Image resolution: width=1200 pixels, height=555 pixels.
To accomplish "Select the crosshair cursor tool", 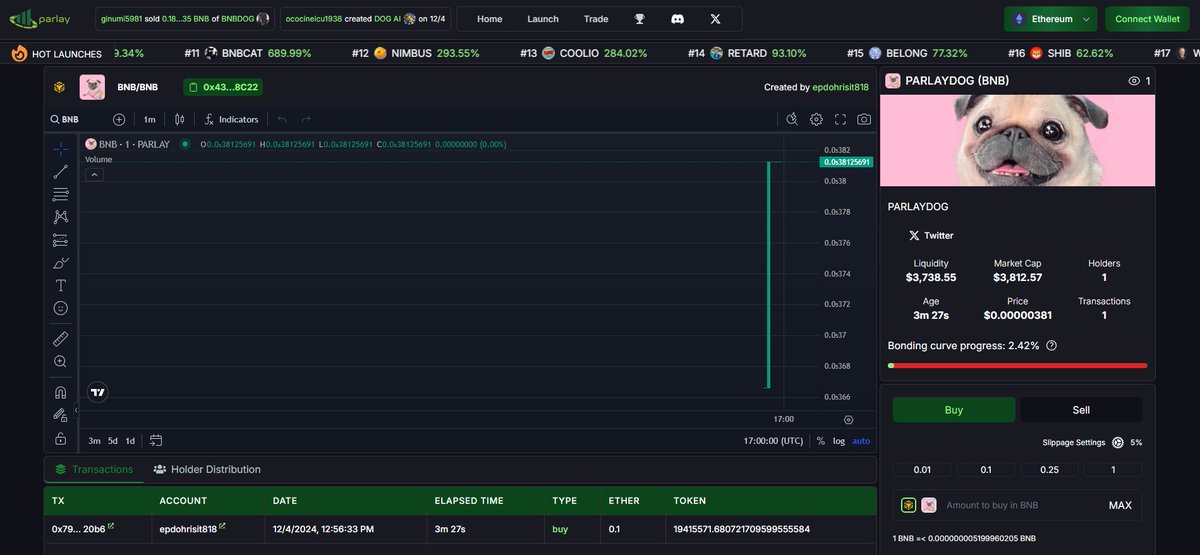I will tap(61, 149).
